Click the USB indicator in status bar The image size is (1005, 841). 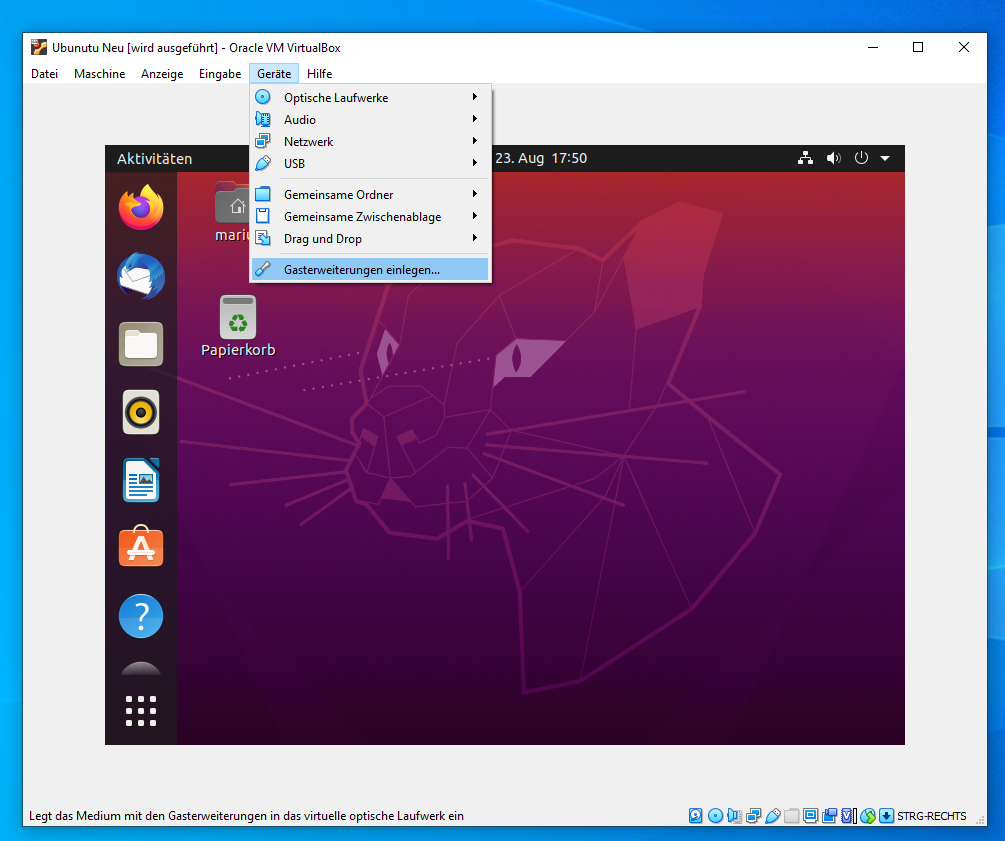773,816
